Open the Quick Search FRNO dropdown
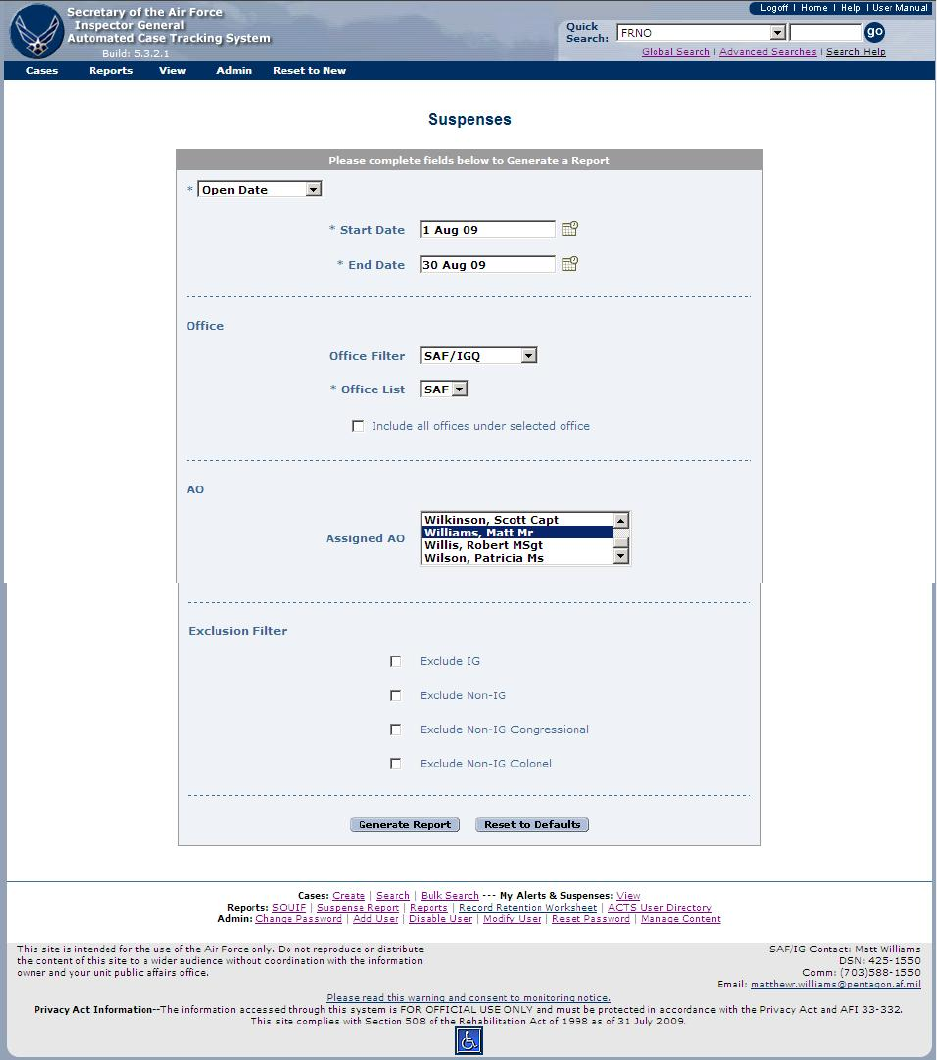 pos(701,32)
